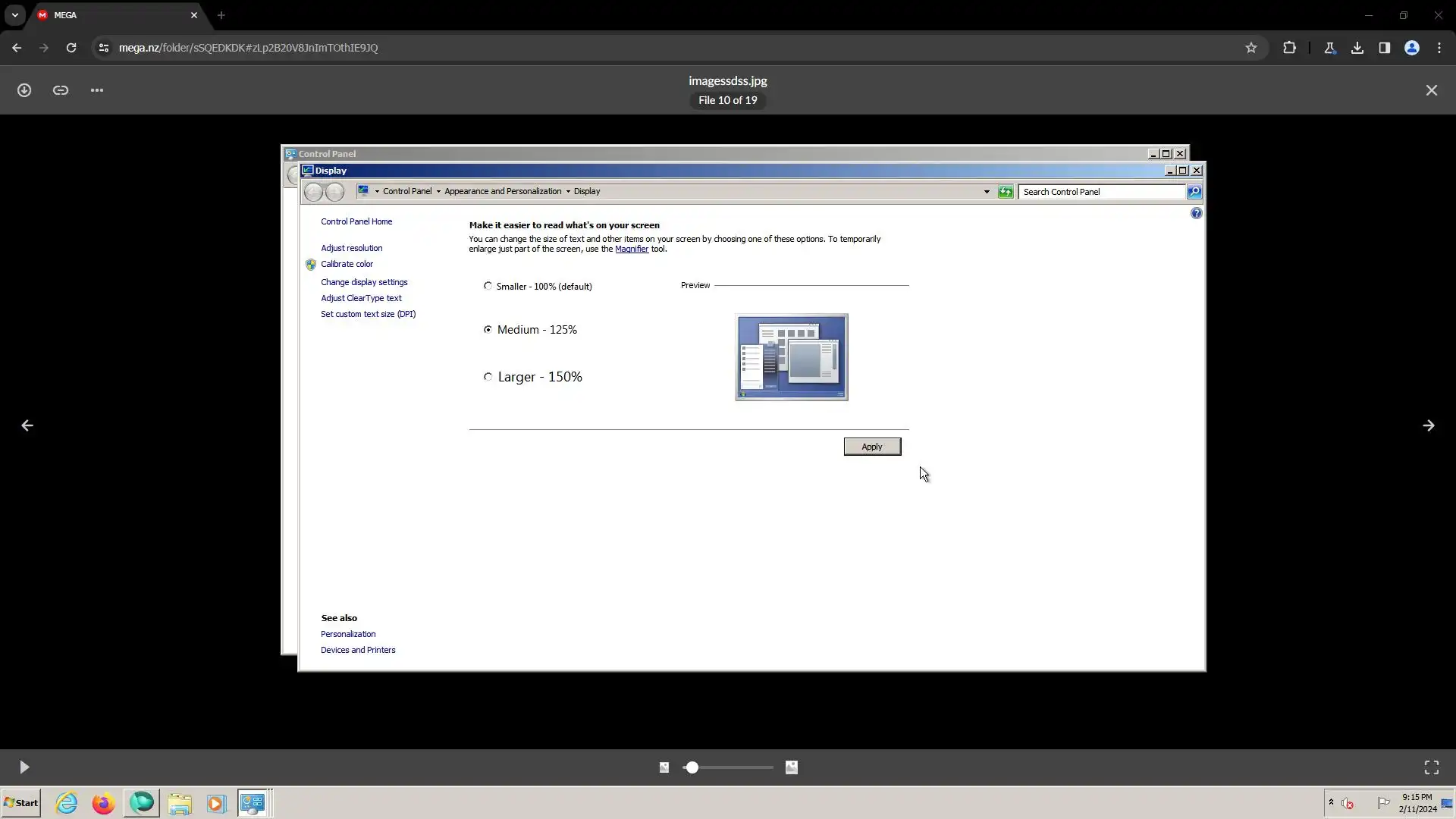Start slideshow with the play button
This screenshot has width=1456, height=819.
24,767
